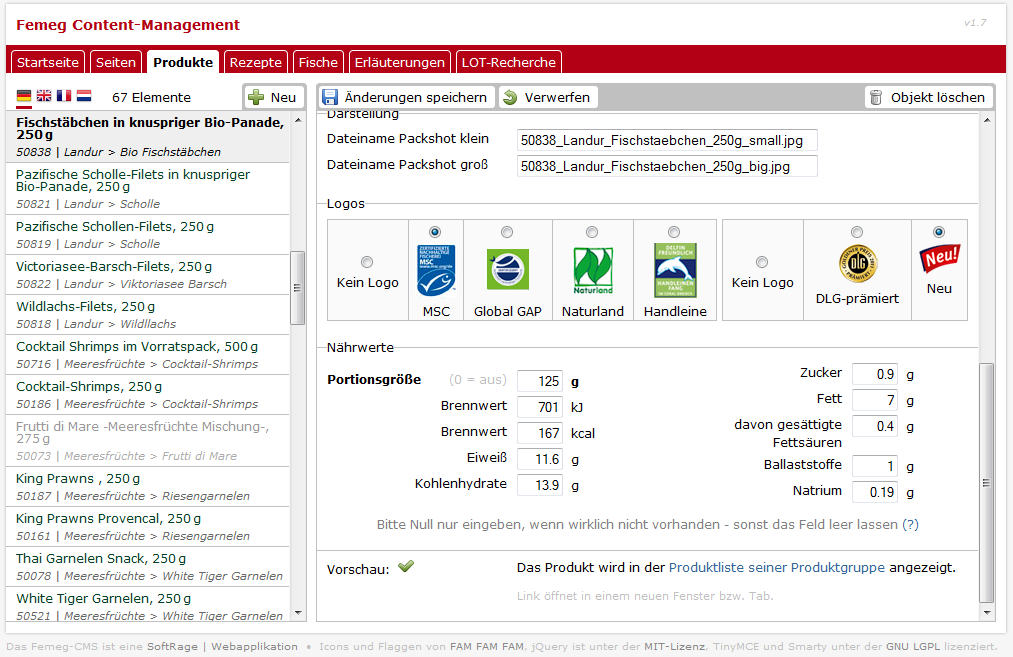Open the Rezepte tab
The height and width of the screenshot is (657, 1013).
point(256,62)
